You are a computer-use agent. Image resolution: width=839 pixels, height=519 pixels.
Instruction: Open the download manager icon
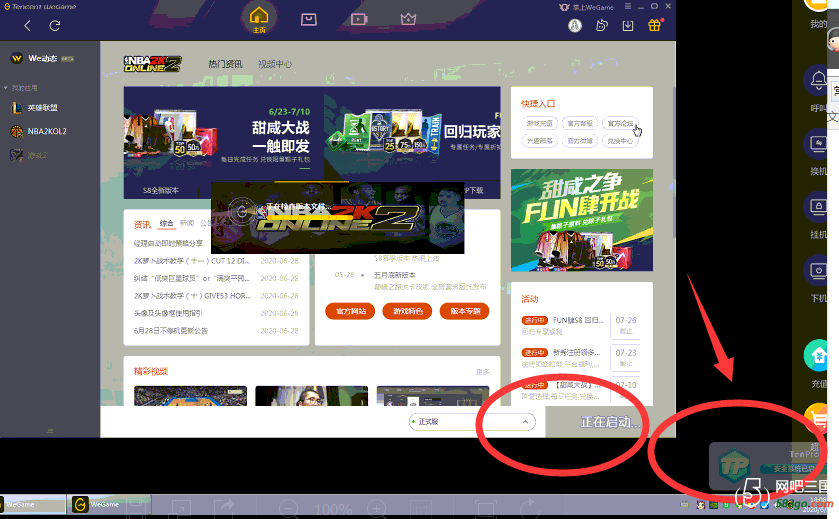[628, 25]
